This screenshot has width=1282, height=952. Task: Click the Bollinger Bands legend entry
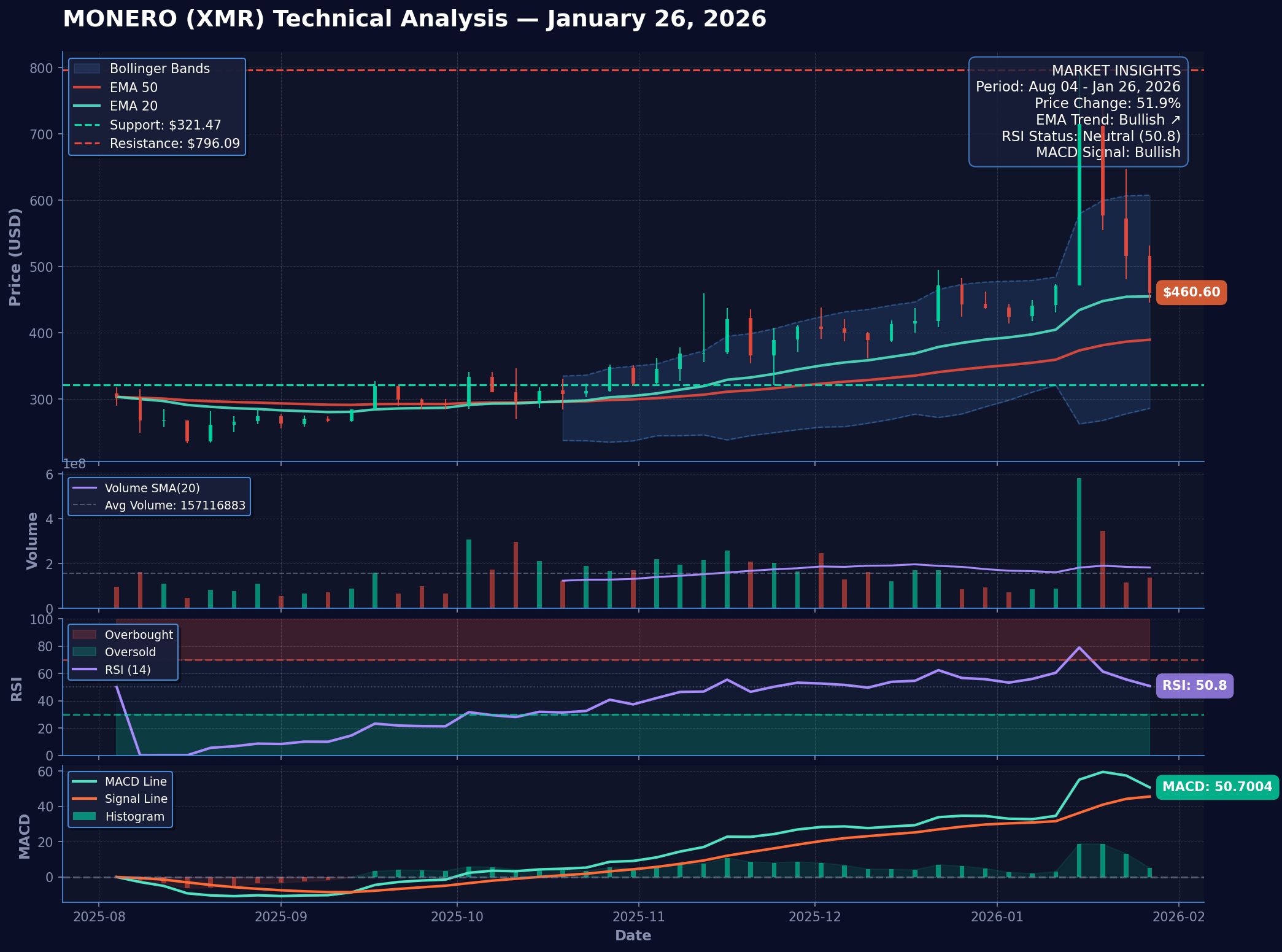pyautogui.click(x=160, y=69)
